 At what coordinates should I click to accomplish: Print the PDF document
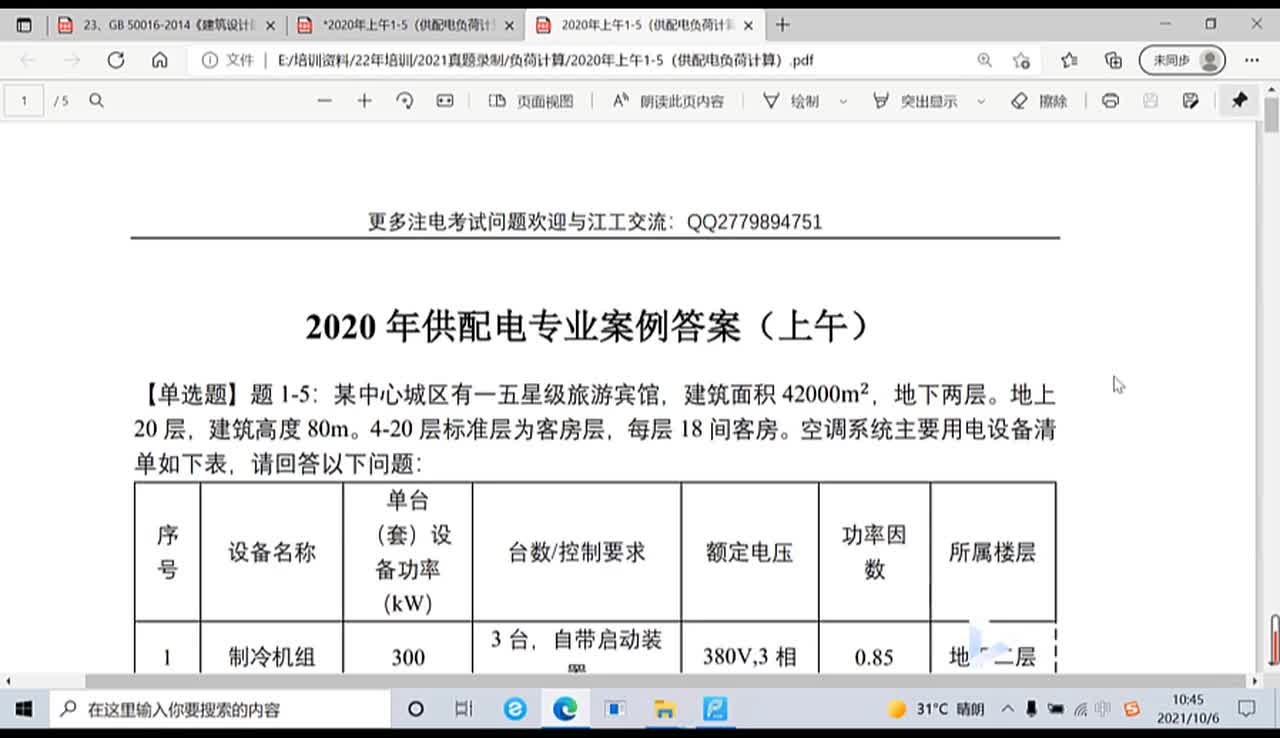point(1110,101)
